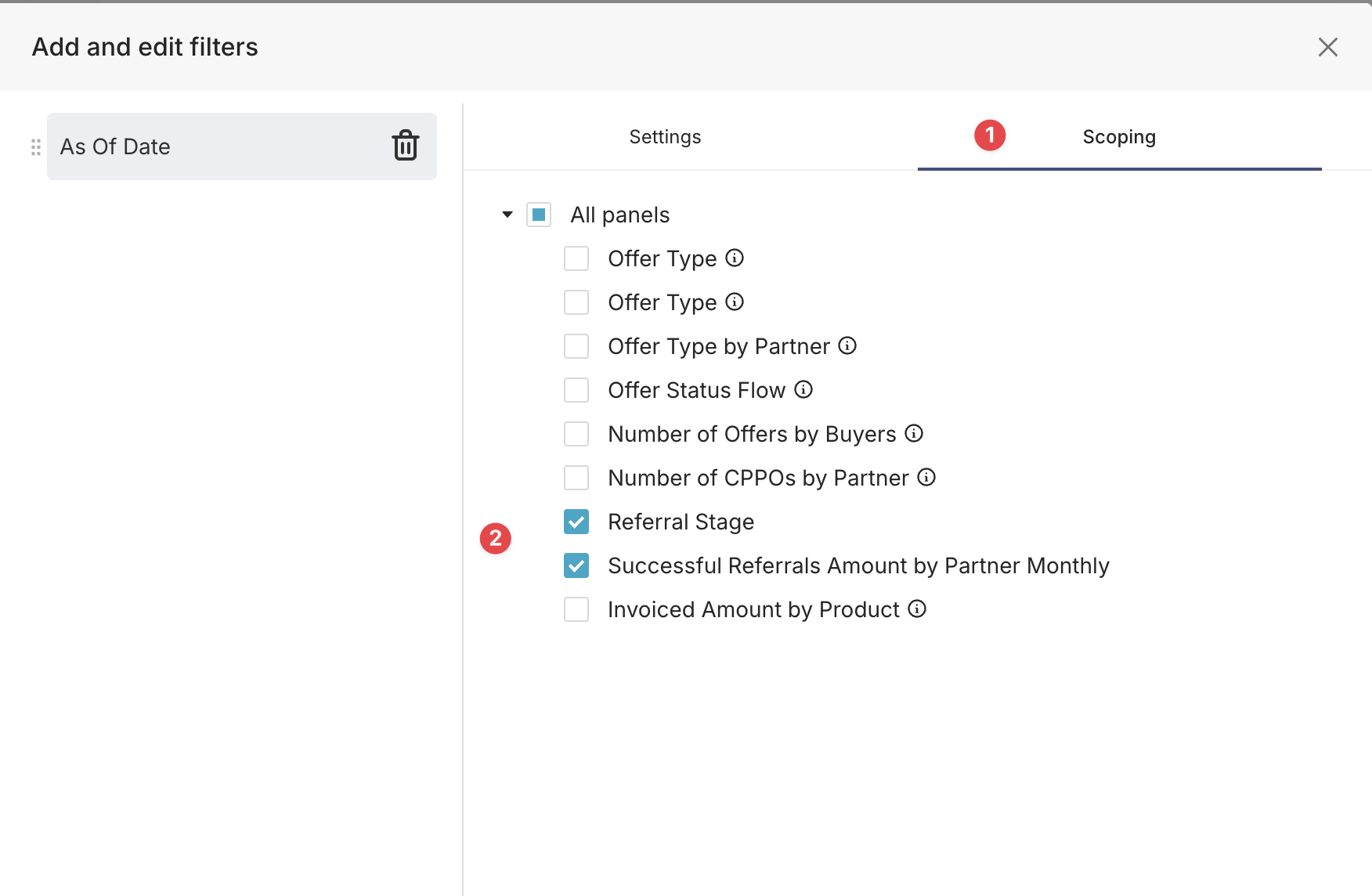The image size is (1372, 896).
Task: Click info icon beside Offer Status Flow
Action: (803, 389)
